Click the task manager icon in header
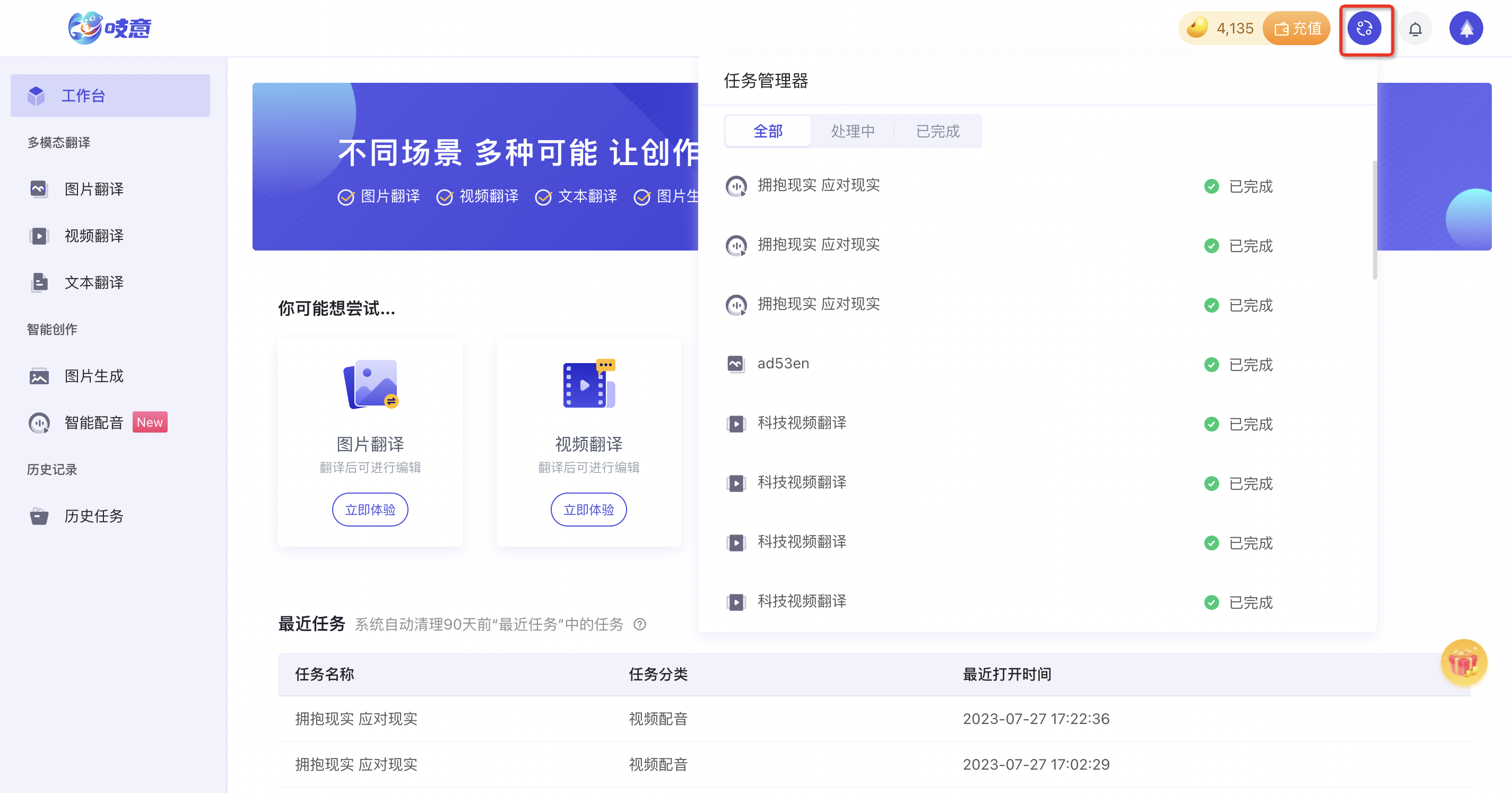Screen dimensions: 1512x793 point(1364,28)
